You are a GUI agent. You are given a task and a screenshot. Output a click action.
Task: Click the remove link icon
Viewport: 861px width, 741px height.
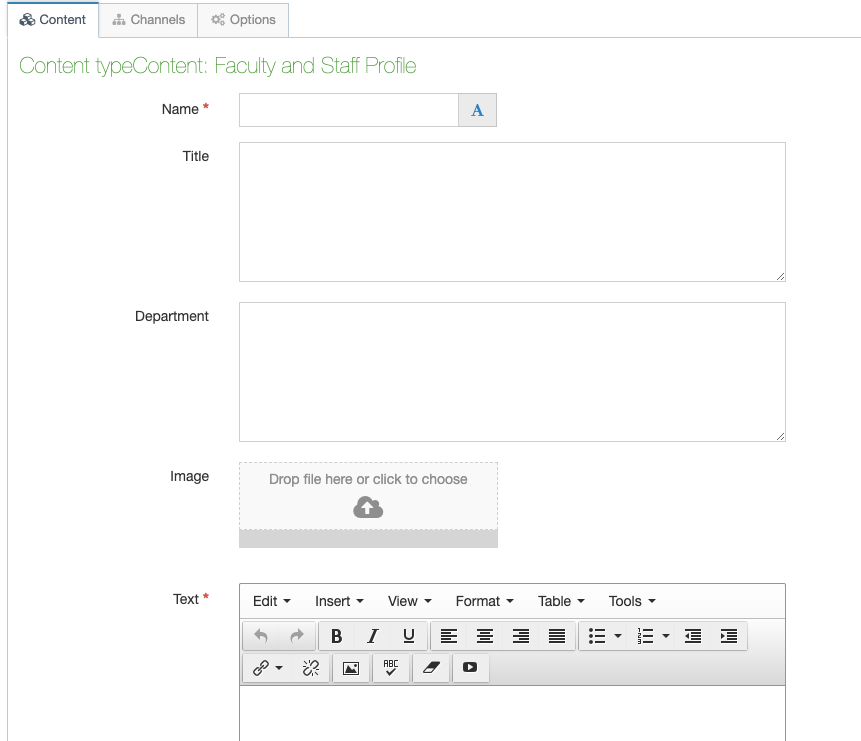coord(311,668)
